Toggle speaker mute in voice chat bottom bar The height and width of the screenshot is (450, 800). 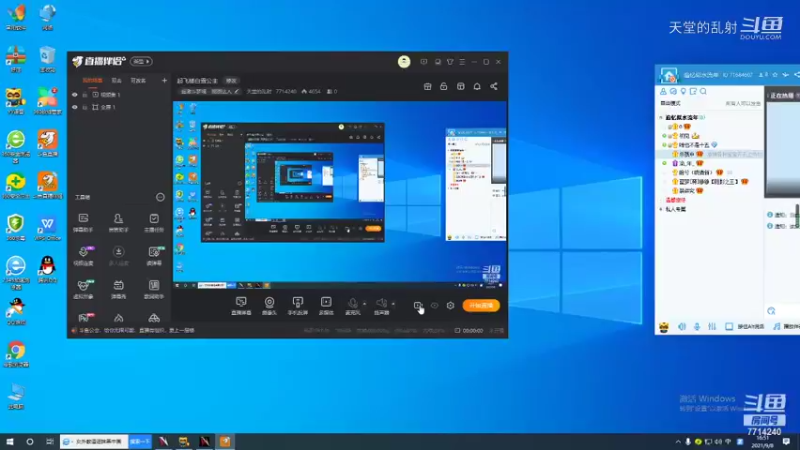point(682,327)
